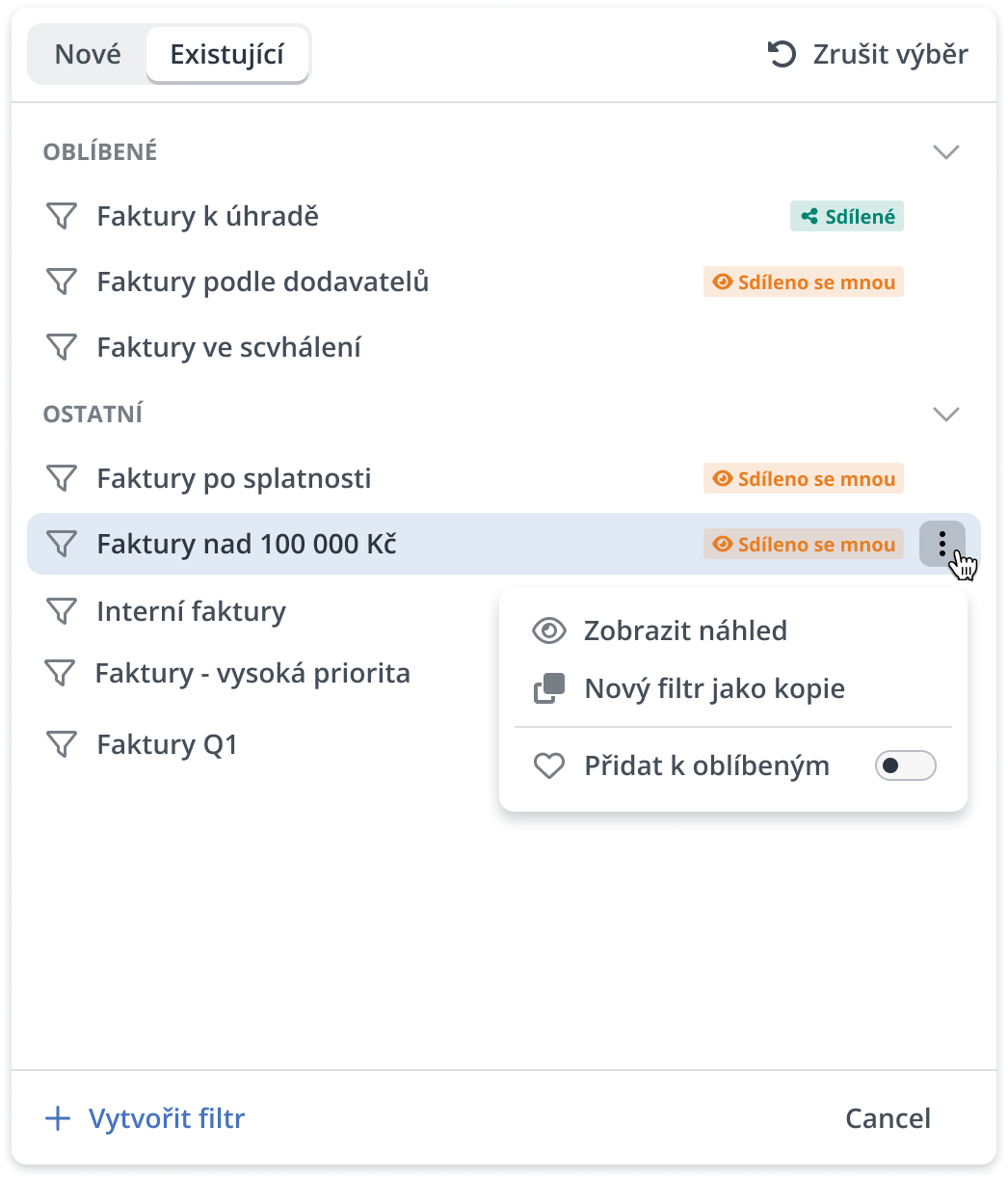Viewport: 1008px width, 1180px height.
Task: Click the funnel icon for Faktury k úhradě
Action: pyautogui.click(x=62, y=217)
